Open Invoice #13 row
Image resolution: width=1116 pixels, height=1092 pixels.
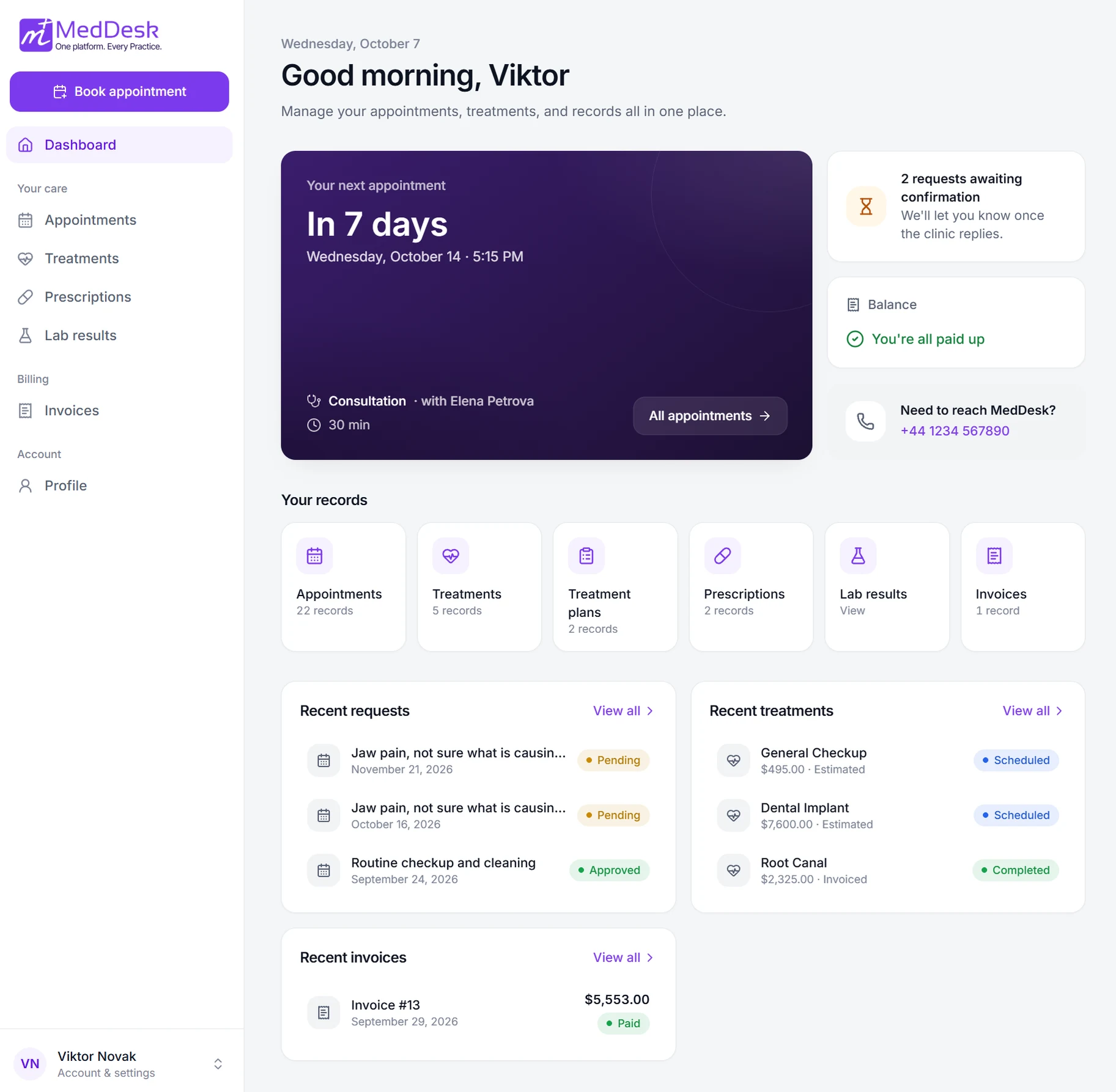point(478,1013)
